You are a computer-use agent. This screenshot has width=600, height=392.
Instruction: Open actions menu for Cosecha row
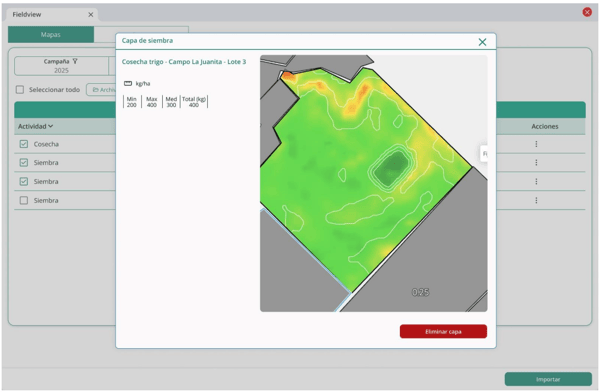(536, 144)
